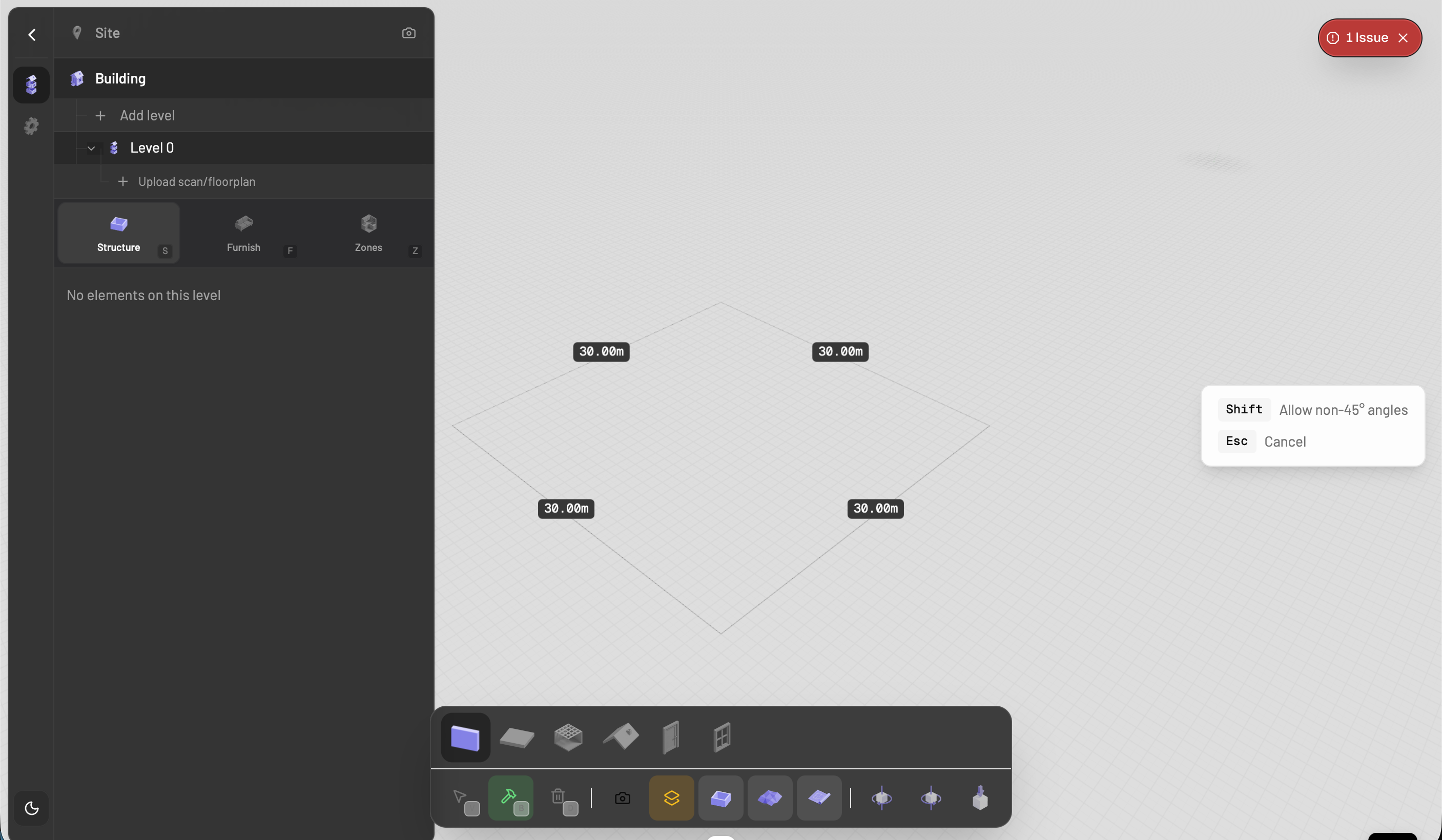Select the Slab tool
Screen dimensions: 1442x840
[516, 737]
